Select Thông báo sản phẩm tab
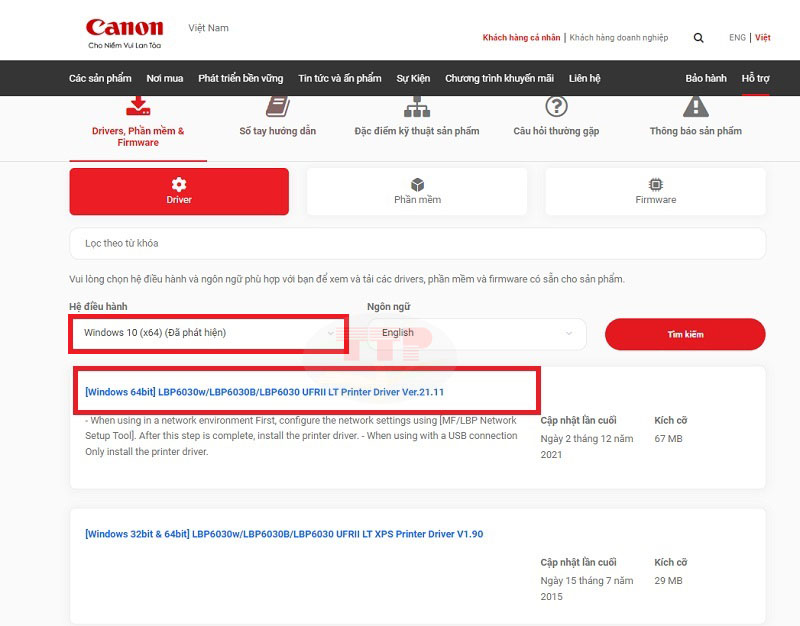This screenshot has height=626, width=800. pos(695,131)
